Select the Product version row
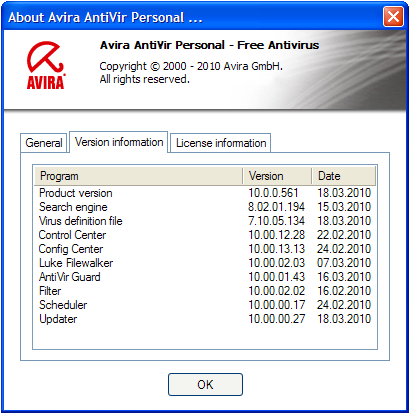The width and height of the screenshot is (410, 414). (205, 193)
